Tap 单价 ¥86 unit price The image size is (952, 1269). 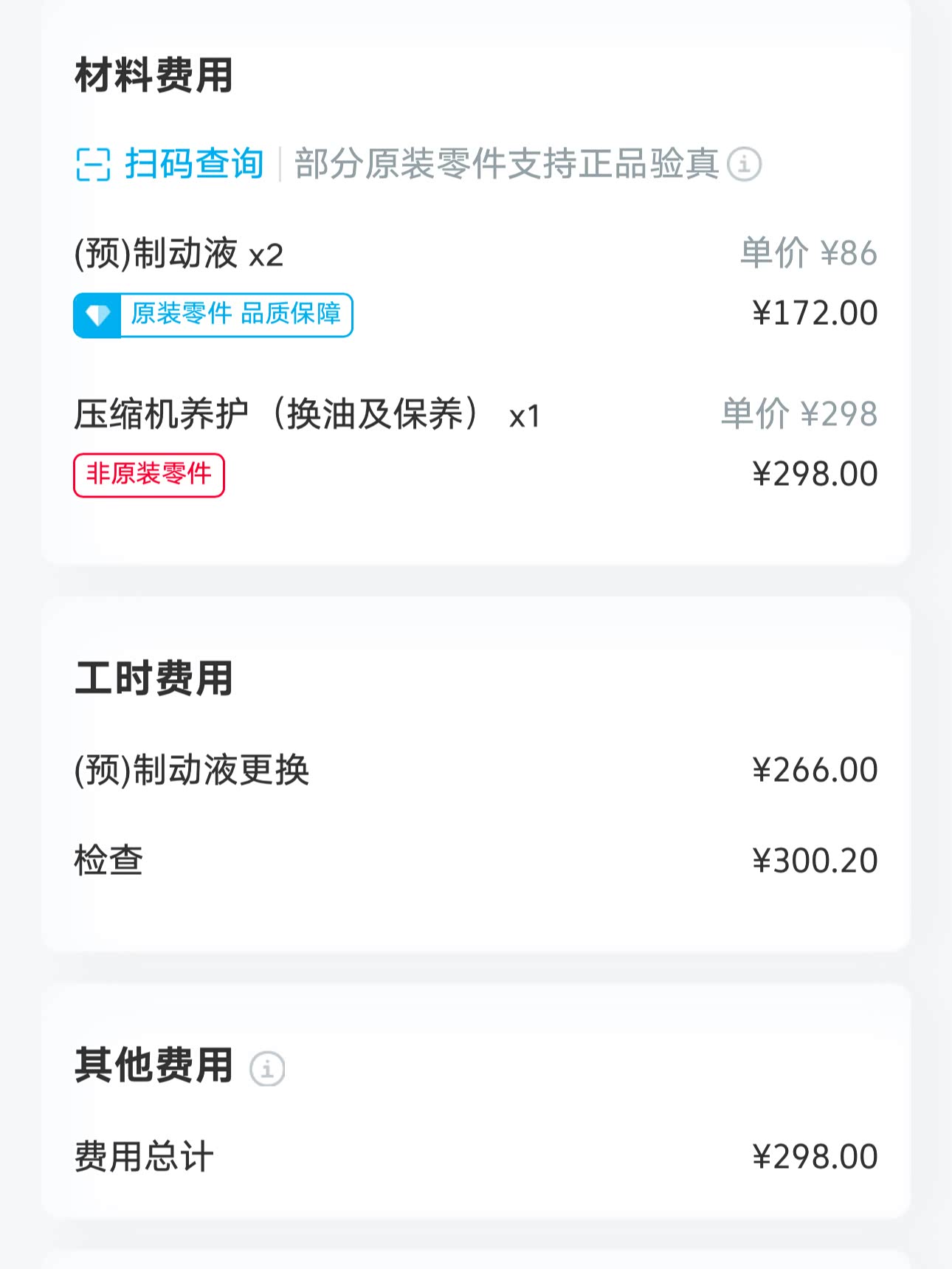click(809, 253)
